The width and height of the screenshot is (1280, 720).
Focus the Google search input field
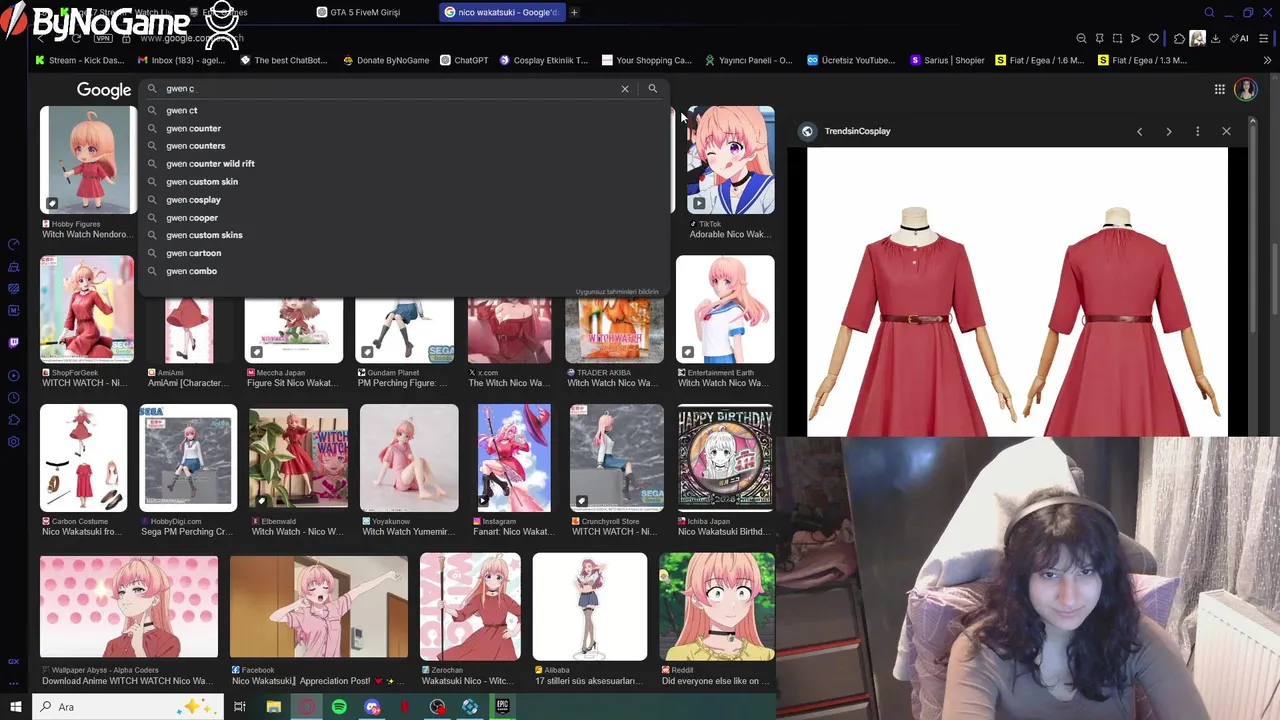(390, 89)
